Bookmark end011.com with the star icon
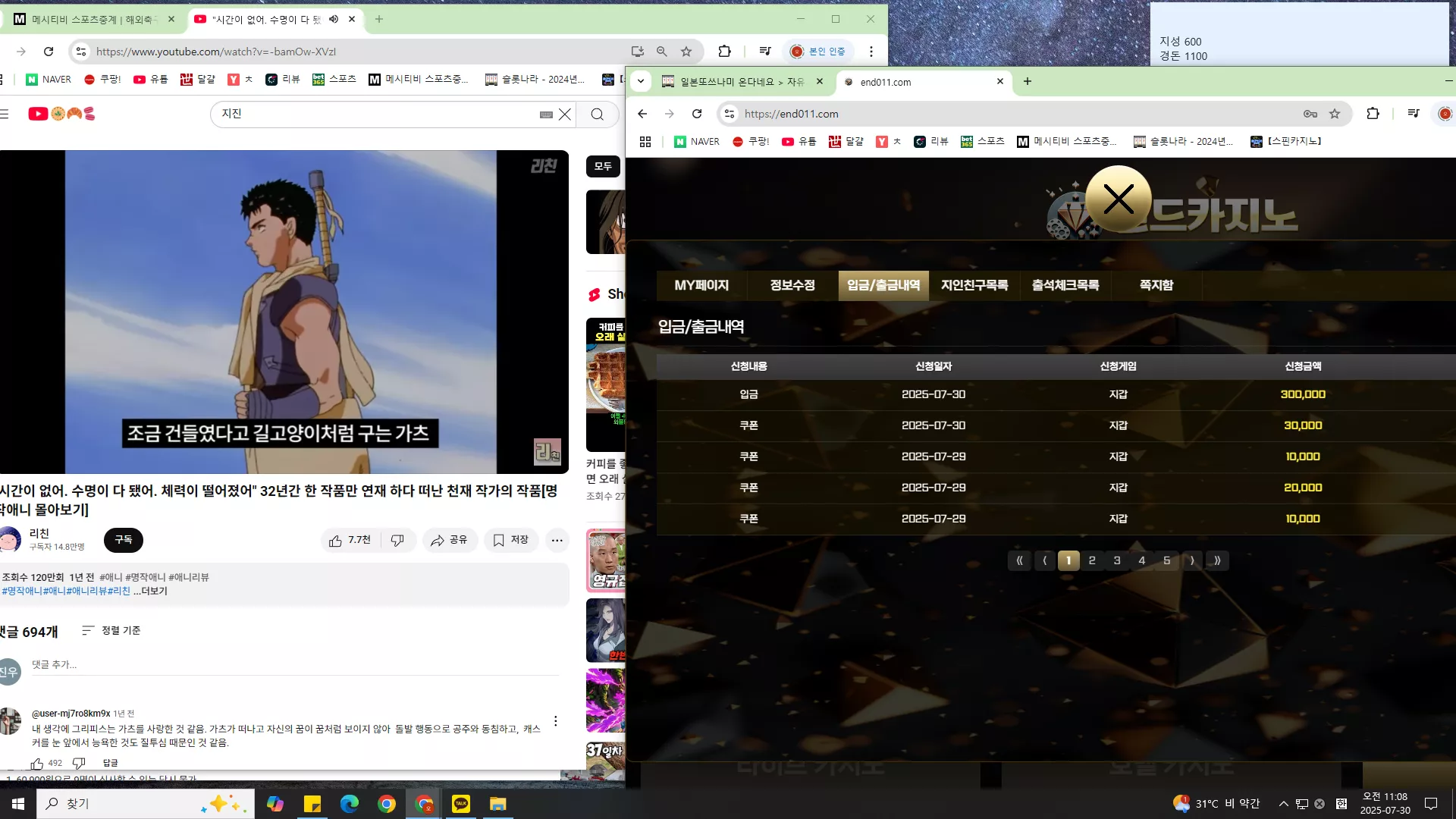 pos(1335,114)
